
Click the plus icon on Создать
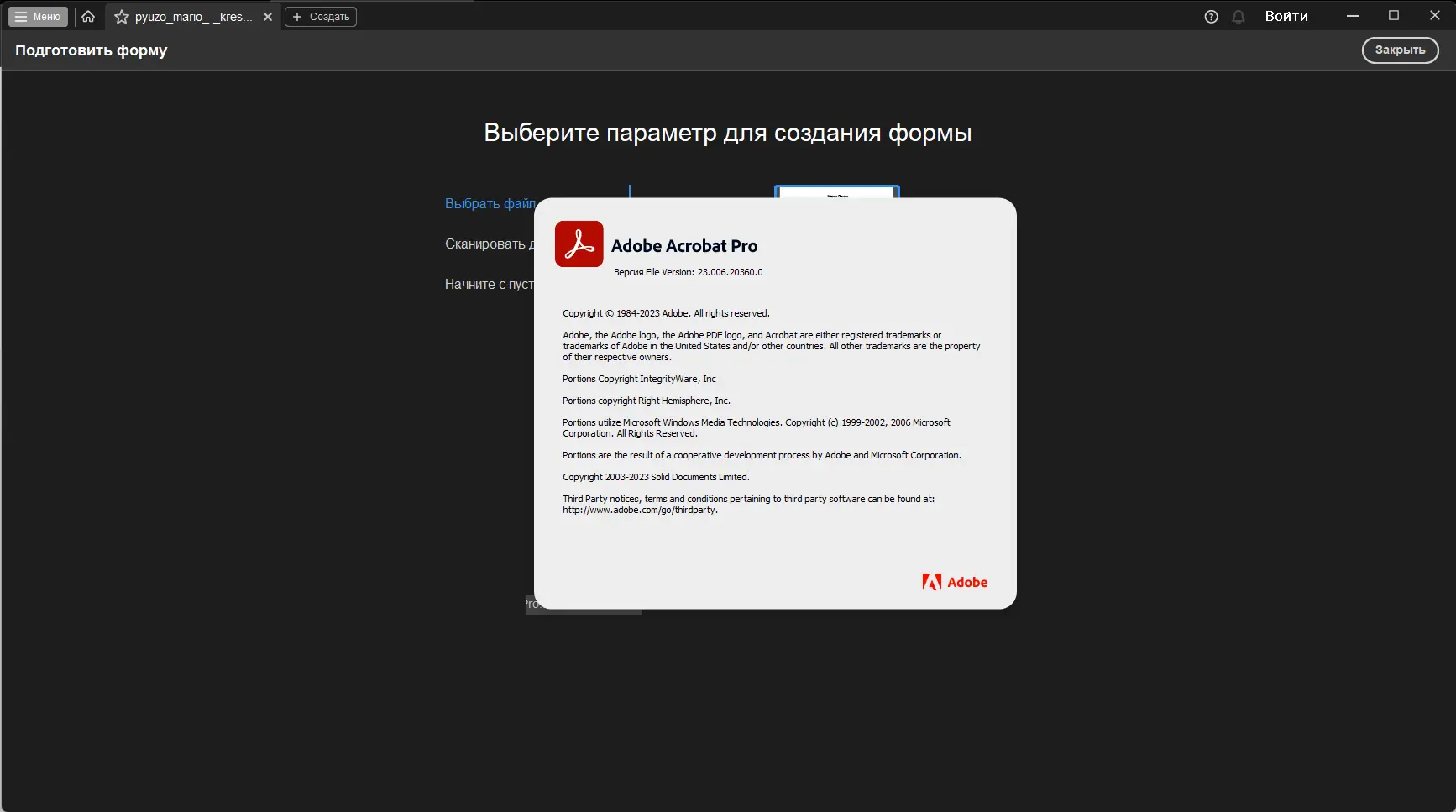[x=298, y=16]
